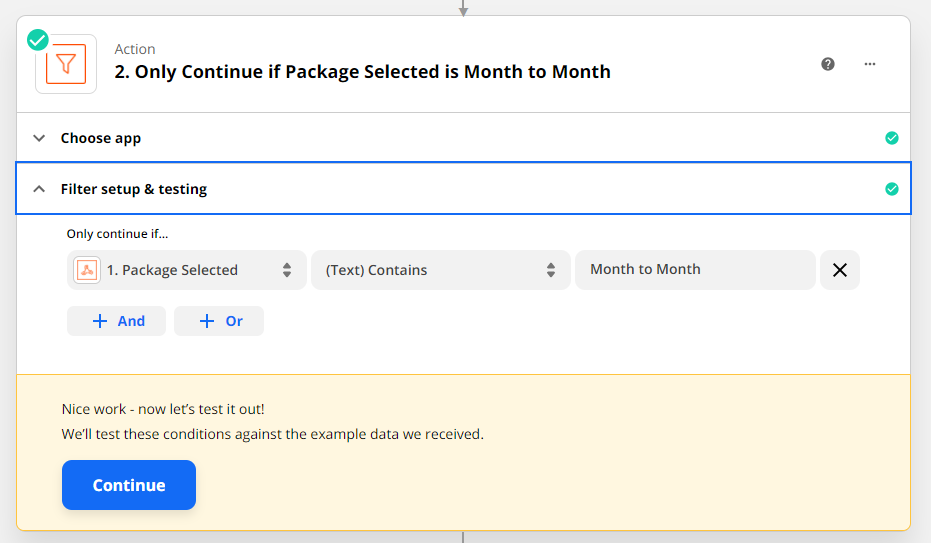This screenshot has height=543, width=931.
Task: Open the three-dot step options menu
Action: click(x=870, y=64)
